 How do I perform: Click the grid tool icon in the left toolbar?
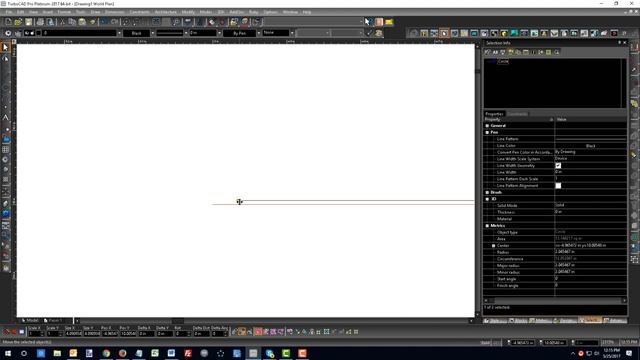tap(5, 150)
